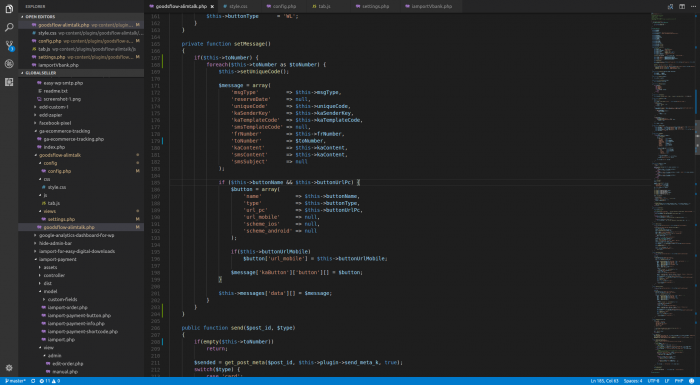Collapse the config folder
The width and height of the screenshot is (700, 385).
coord(50,163)
